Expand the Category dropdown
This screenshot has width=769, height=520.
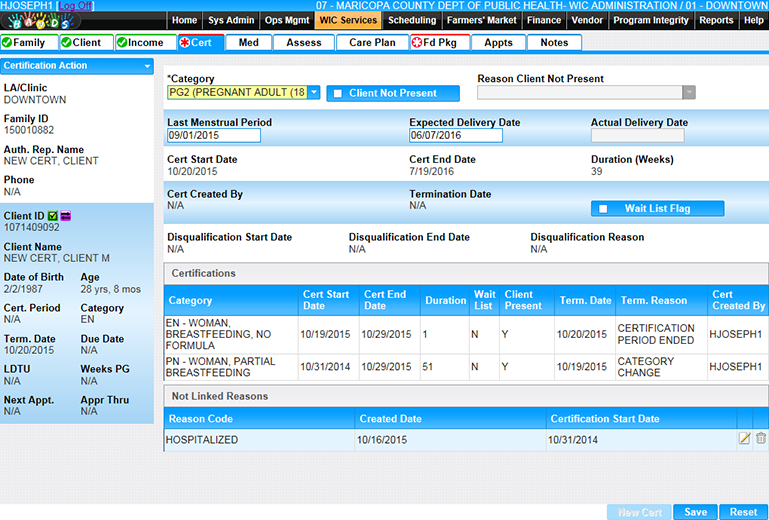click(x=313, y=93)
